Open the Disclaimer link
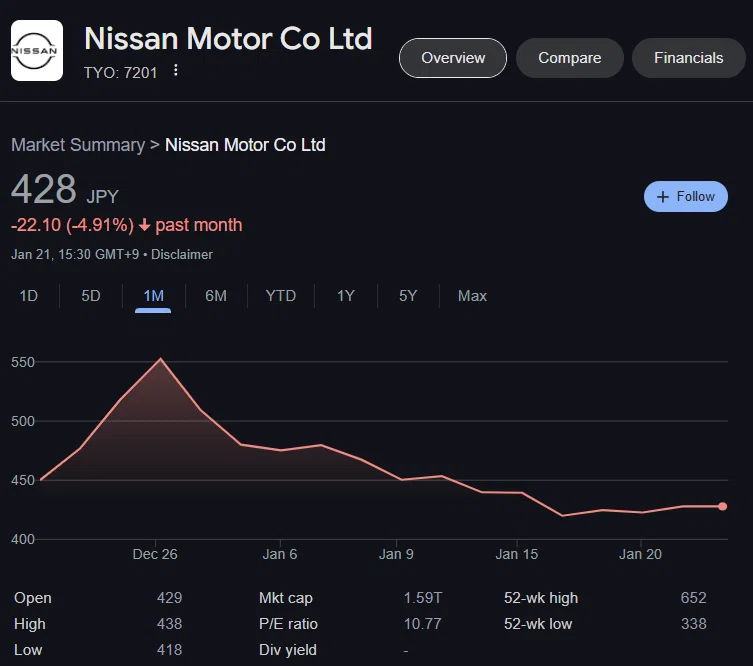753x666 pixels. point(182,254)
